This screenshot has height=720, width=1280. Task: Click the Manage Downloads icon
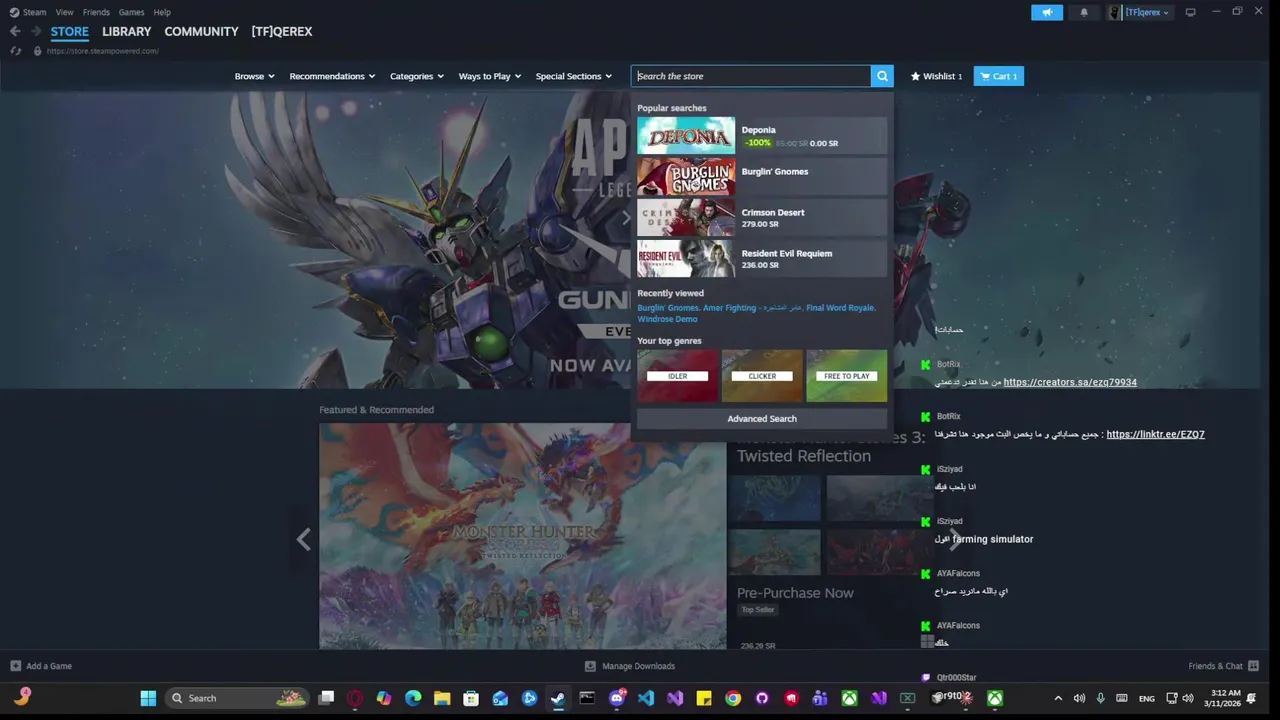(590, 666)
